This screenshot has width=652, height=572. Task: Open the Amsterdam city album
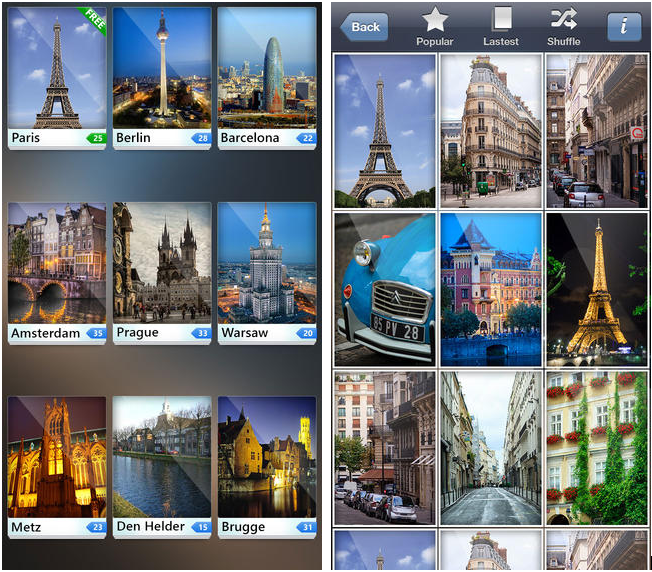[57, 273]
